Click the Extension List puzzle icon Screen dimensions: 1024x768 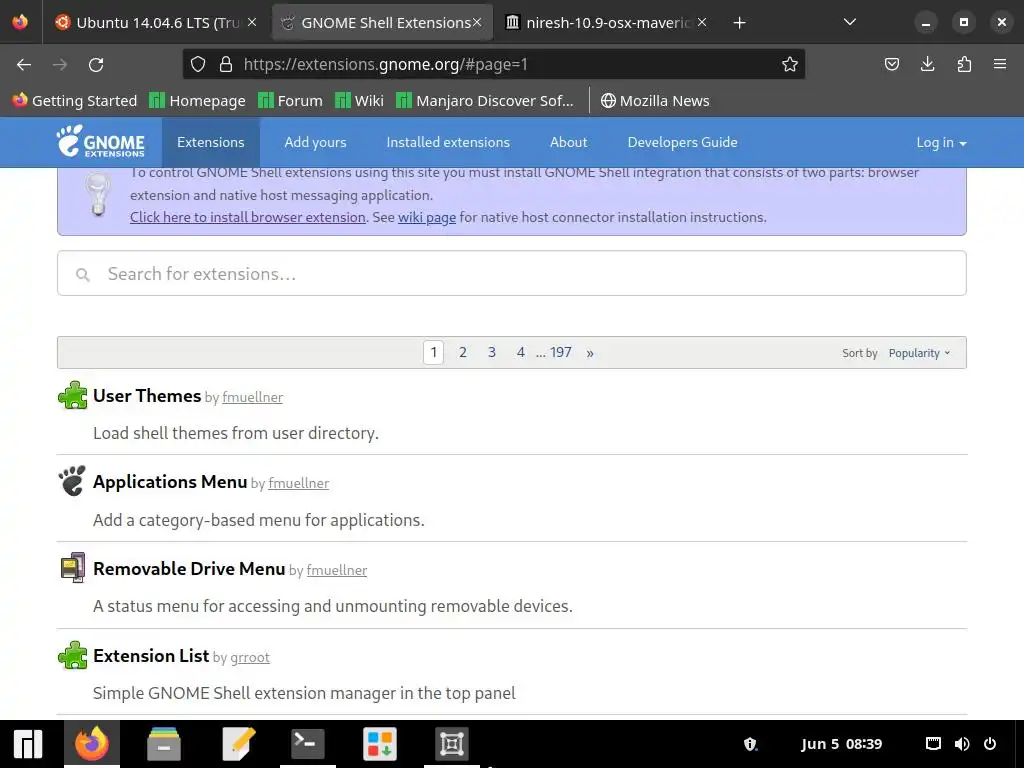(x=72, y=655)
